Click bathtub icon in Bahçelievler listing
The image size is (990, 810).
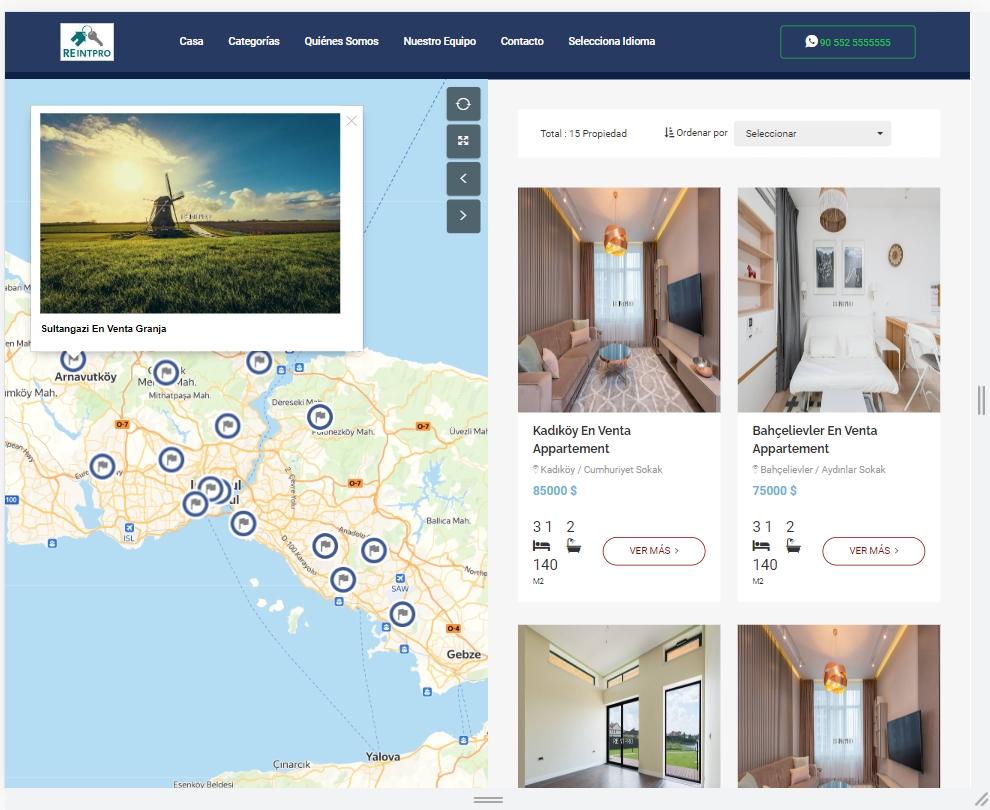793,546
